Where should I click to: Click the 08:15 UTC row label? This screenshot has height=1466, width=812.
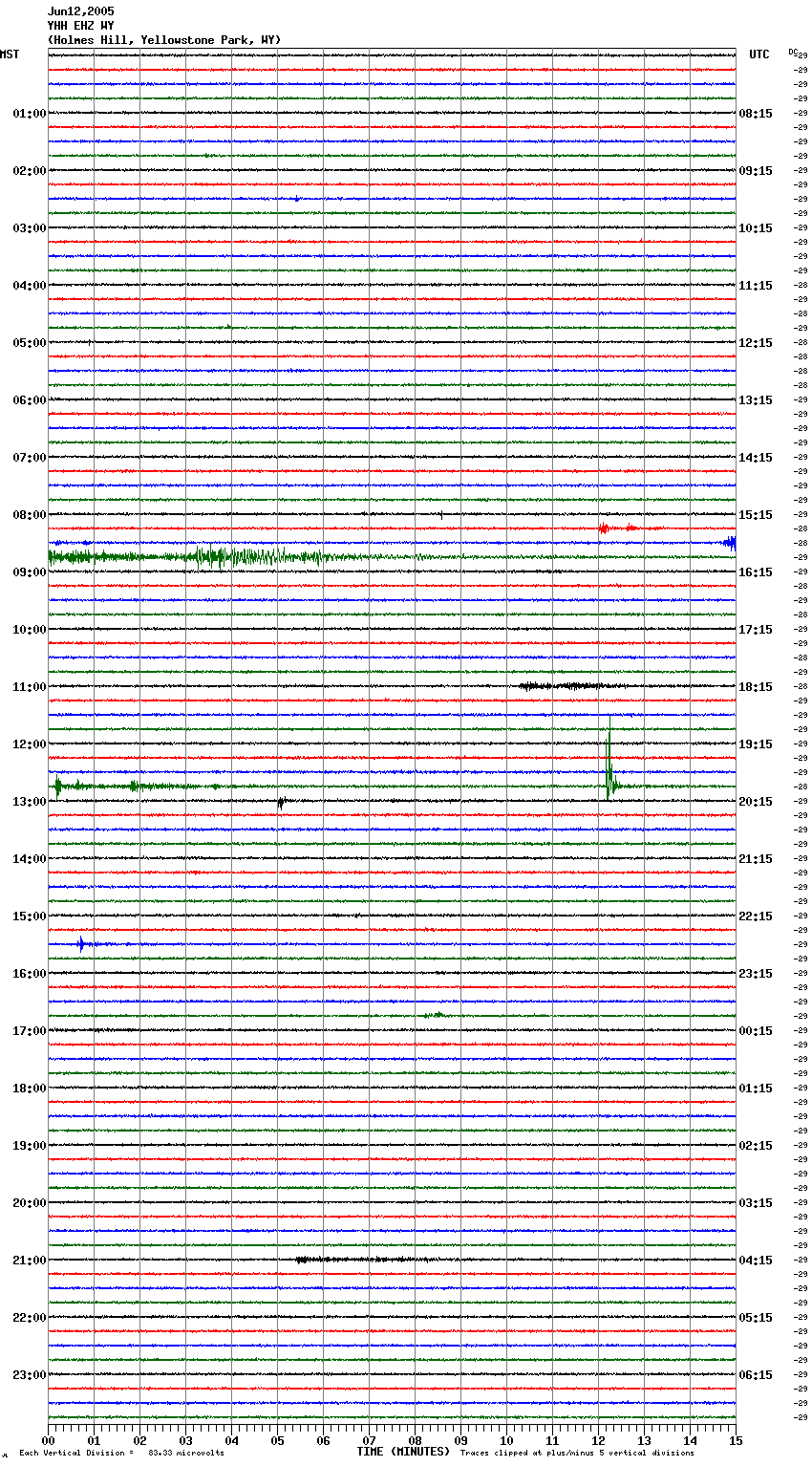[x=756, y=114]
